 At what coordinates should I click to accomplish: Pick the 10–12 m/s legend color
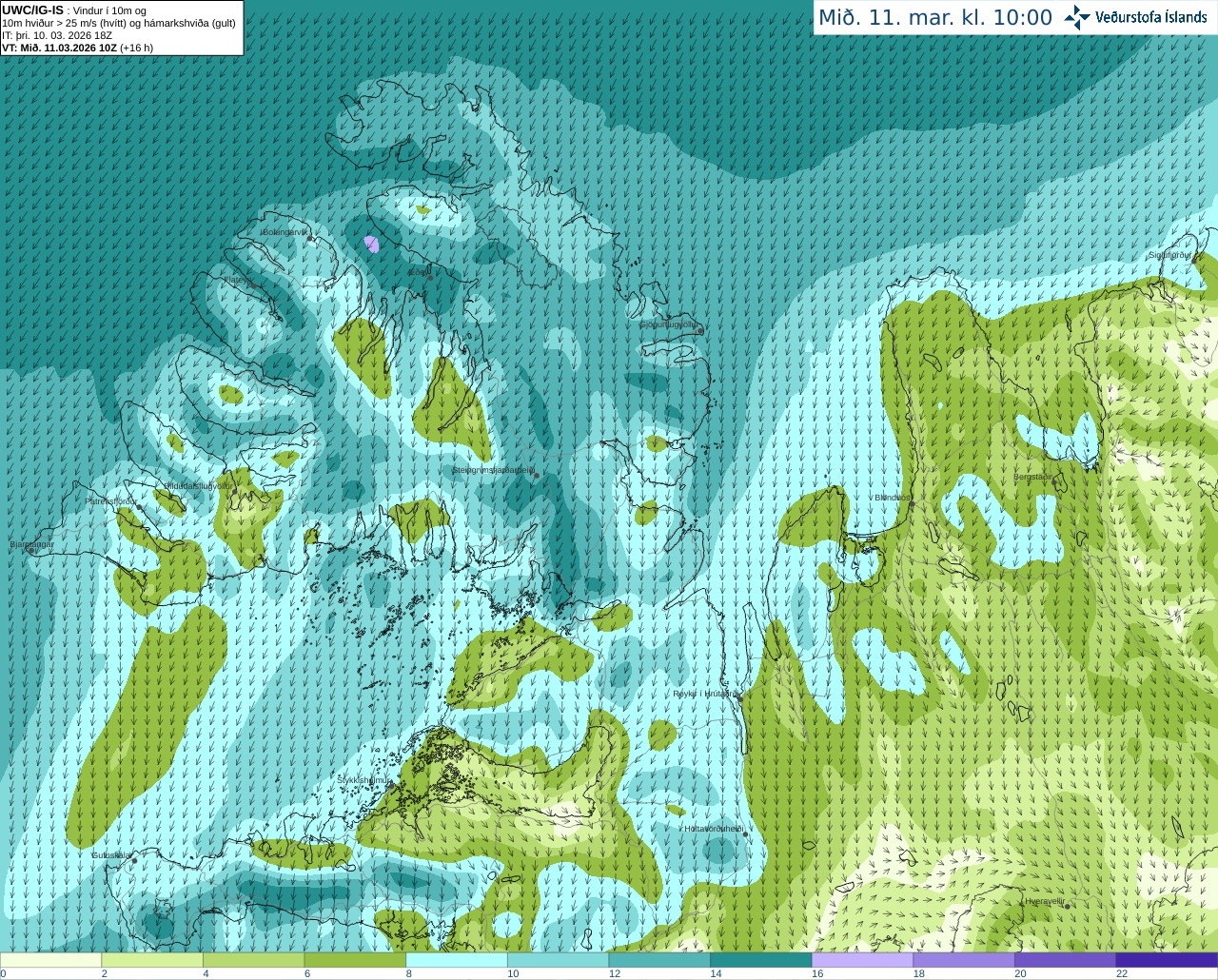pyautogui.click(x=558, y=960)
